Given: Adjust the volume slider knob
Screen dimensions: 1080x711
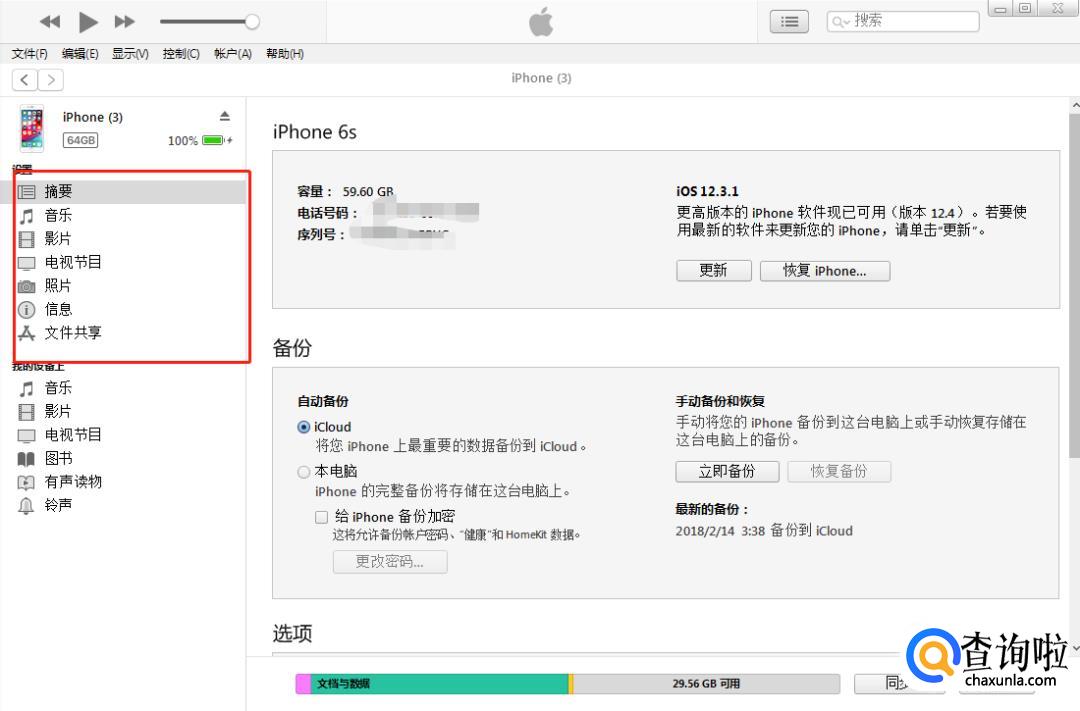Looking at the screenshot, I should point(252,21).
